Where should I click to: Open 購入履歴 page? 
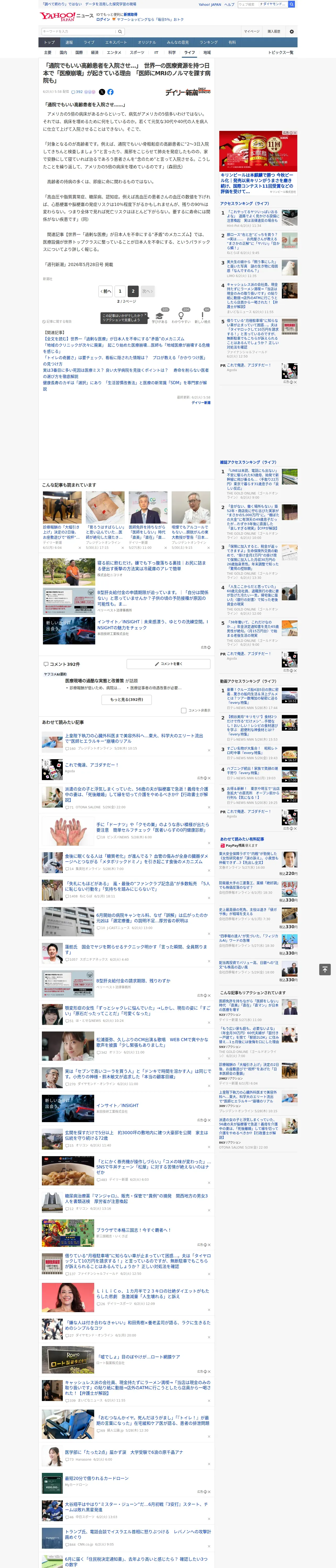(274, 31)
